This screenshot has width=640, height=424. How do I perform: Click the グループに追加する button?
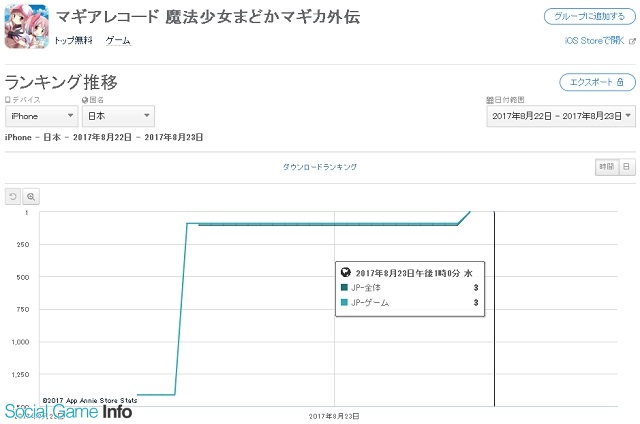tap(589, 17)
